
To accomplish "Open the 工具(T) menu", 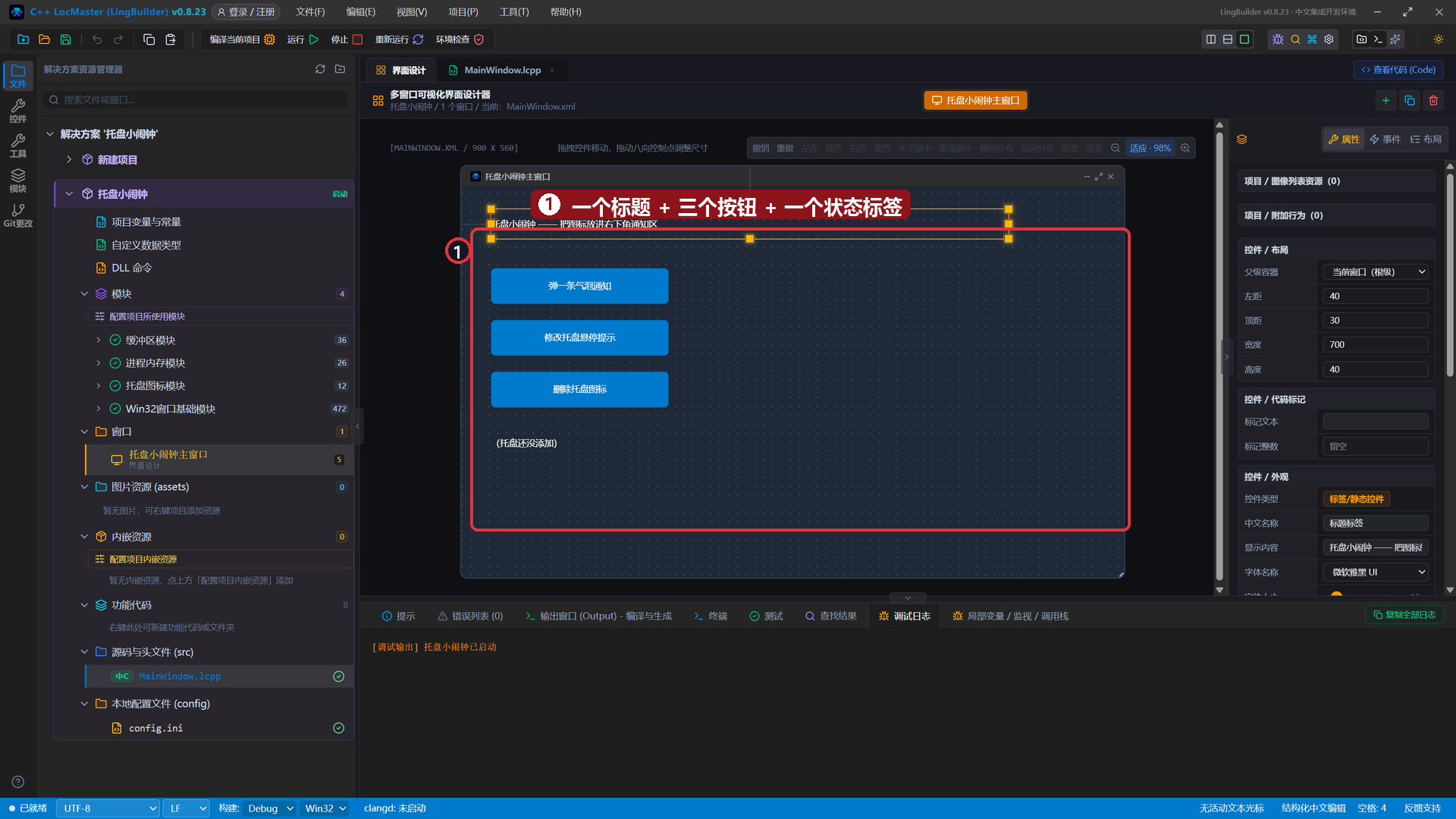I will click(514, 12).
